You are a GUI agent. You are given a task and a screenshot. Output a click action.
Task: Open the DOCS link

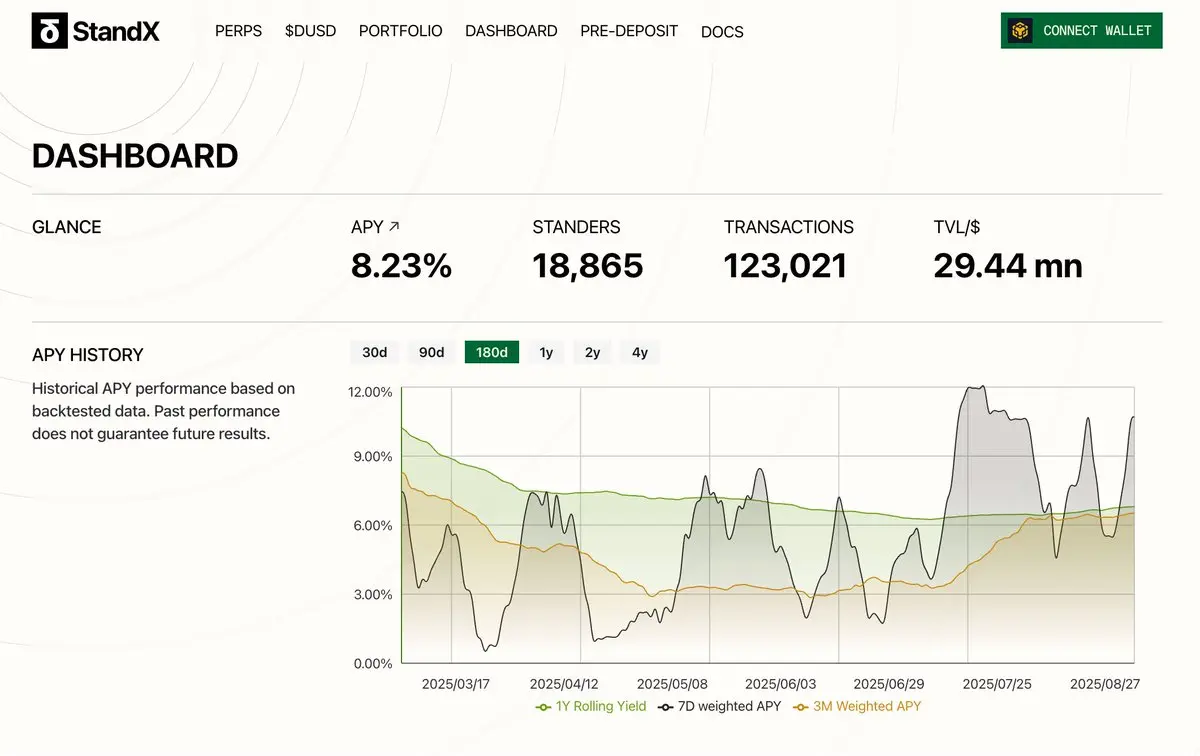click(x=722, y=32)
